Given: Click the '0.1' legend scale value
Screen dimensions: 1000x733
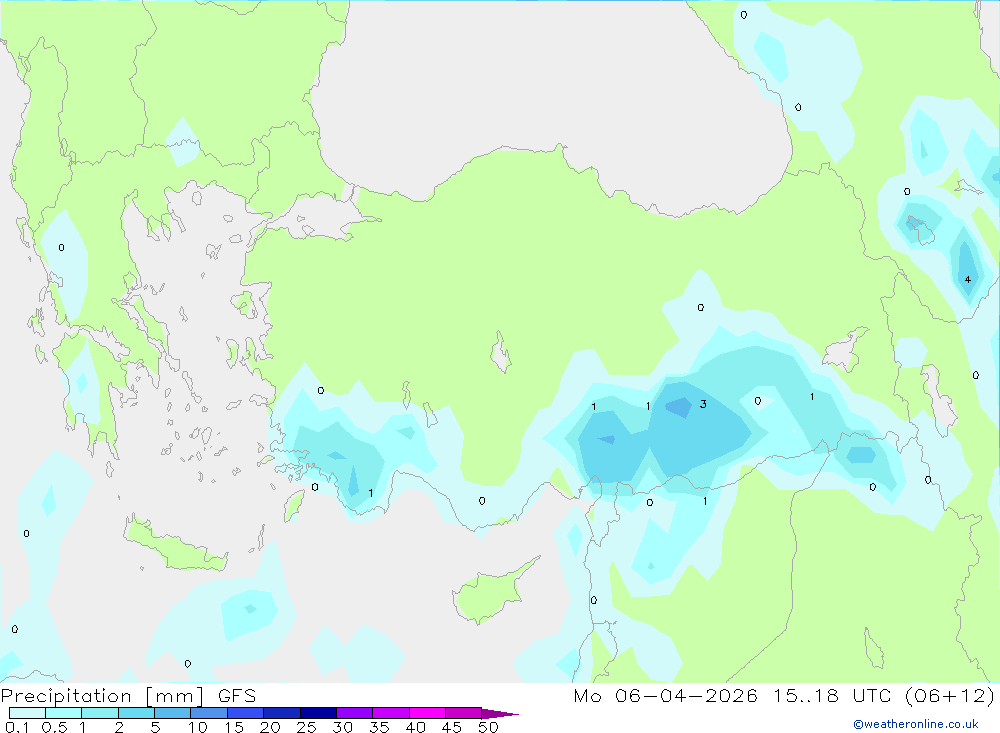Looking at the screenshot, I should (x=17, y=727).
